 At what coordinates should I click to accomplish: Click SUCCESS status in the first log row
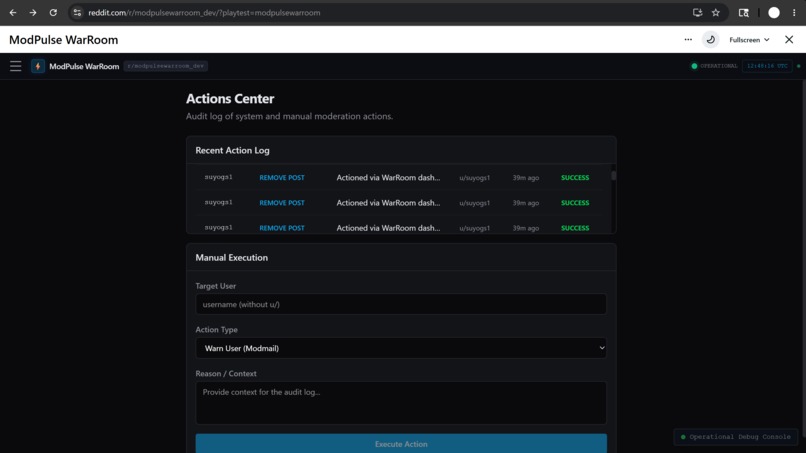(x=575, y=177)
